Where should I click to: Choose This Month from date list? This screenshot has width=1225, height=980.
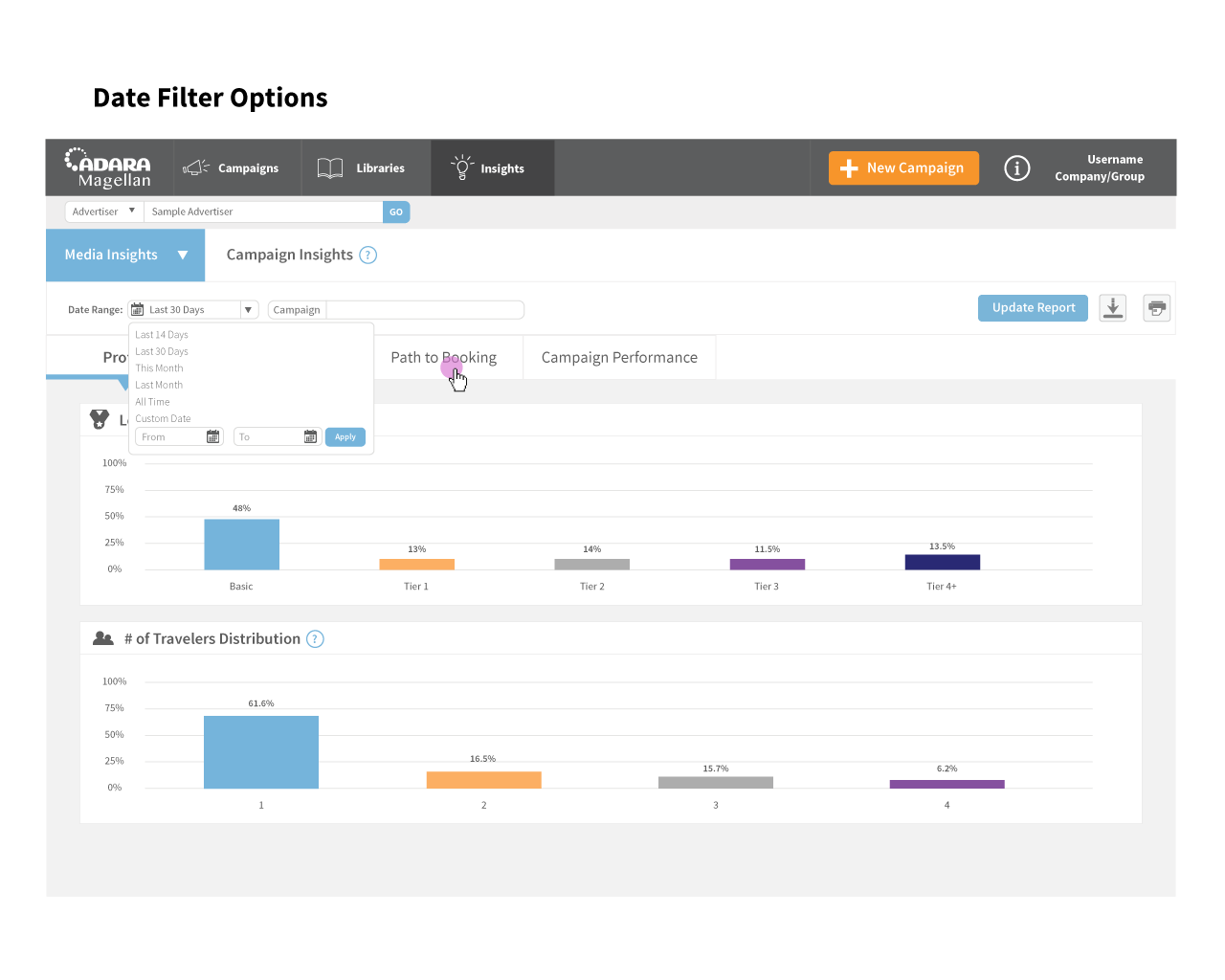tap(159, 368)
